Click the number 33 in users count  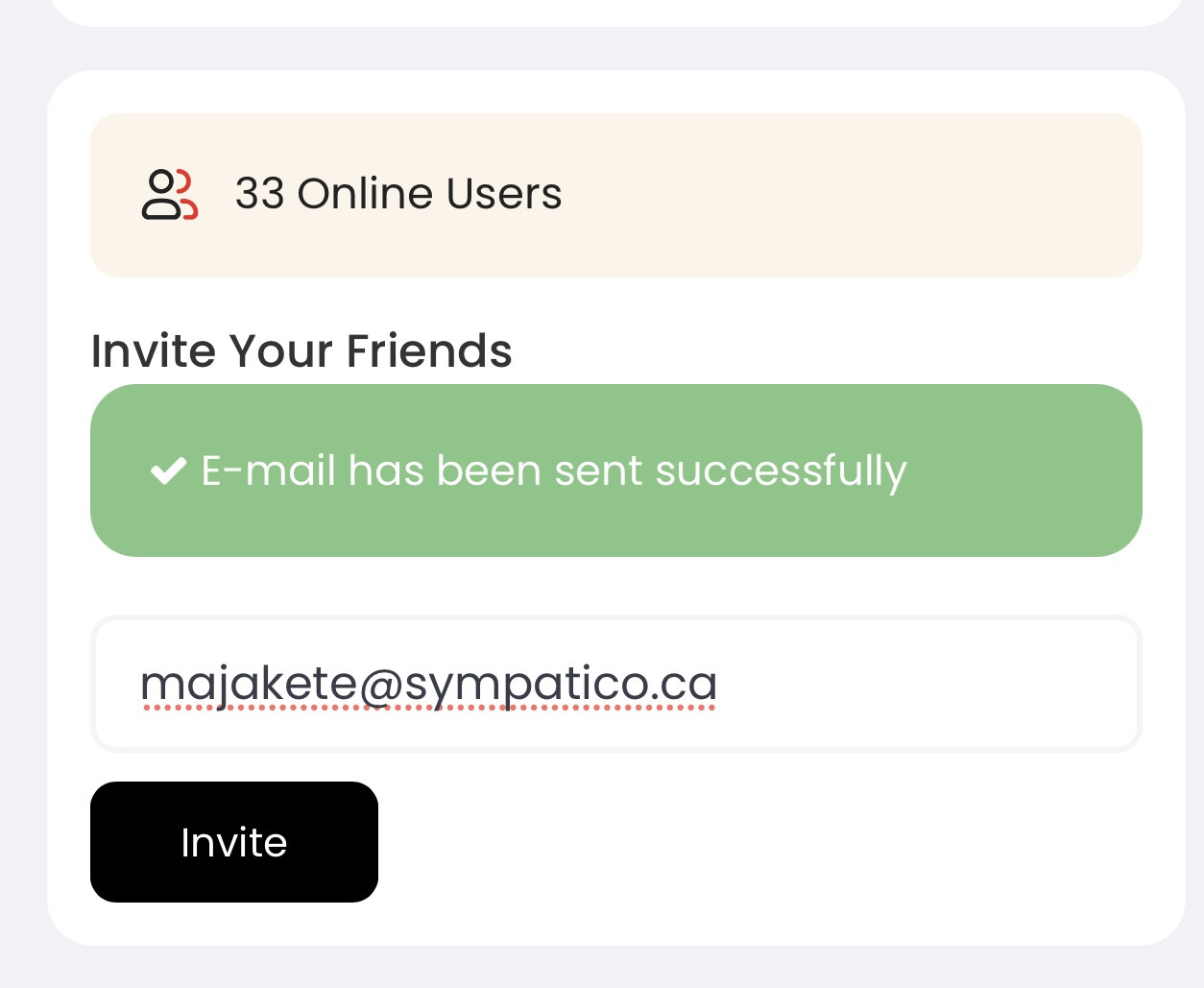(x=260, y=194)
